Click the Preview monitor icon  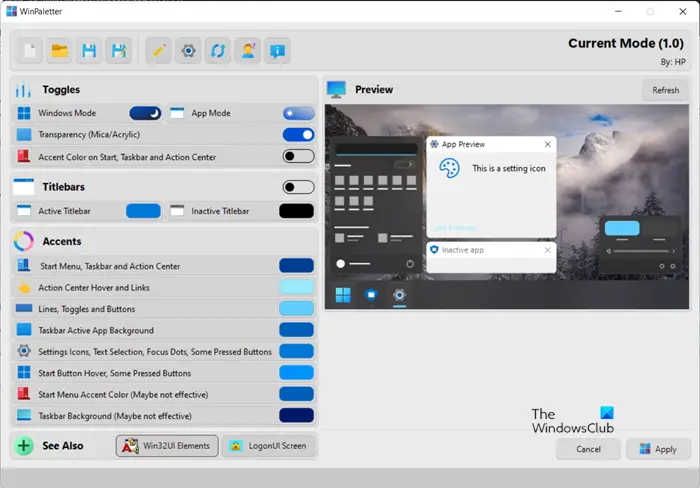point(336,89)
